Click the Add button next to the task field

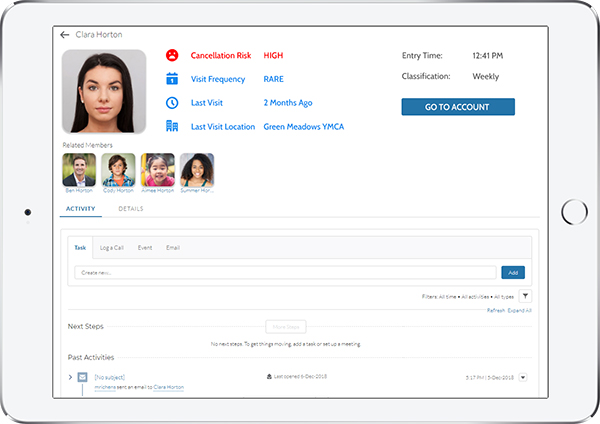click(512, 272)
